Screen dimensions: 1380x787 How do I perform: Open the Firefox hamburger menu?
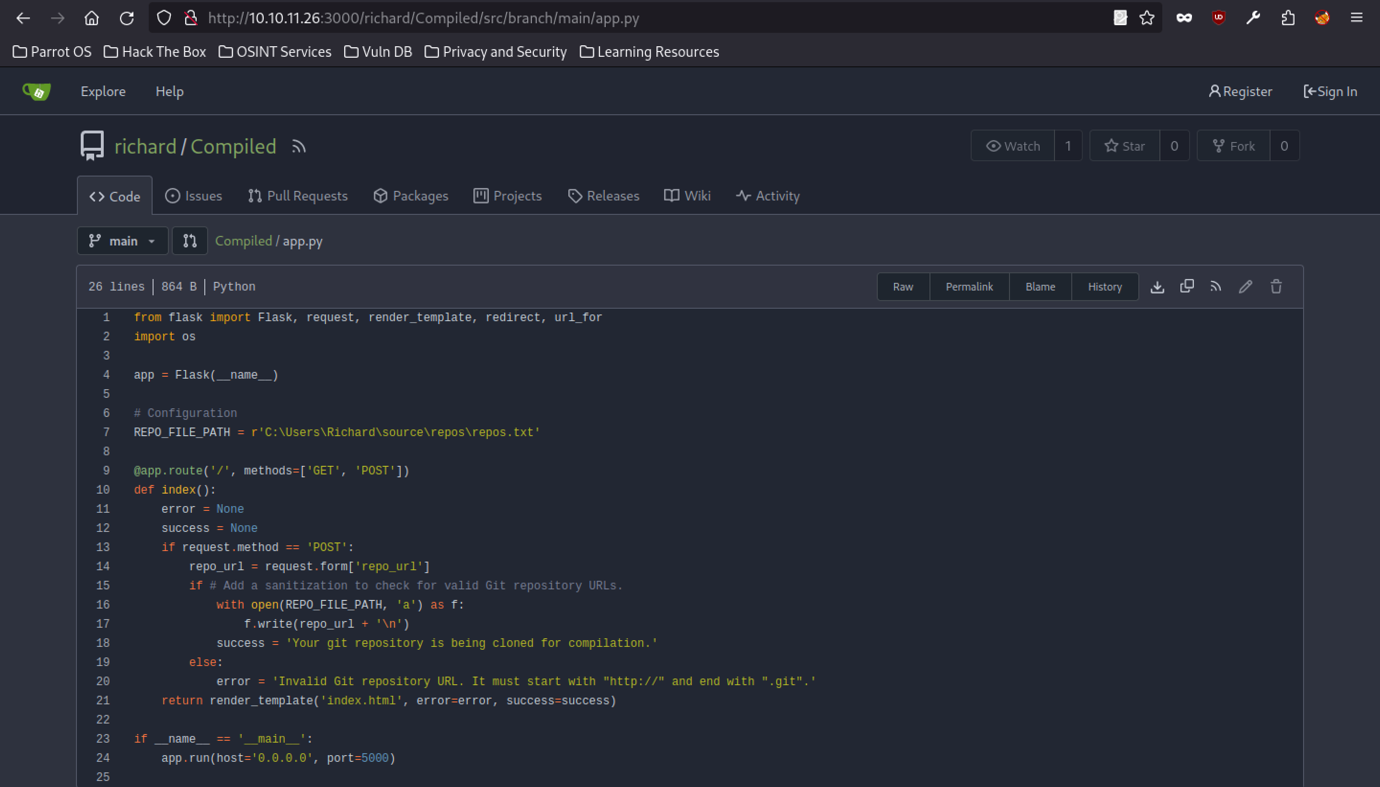click(x=1356, y=18)
